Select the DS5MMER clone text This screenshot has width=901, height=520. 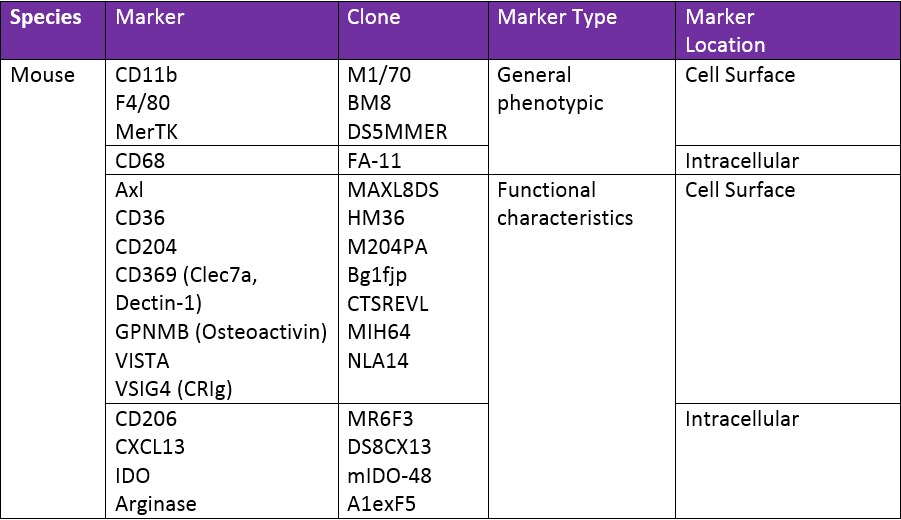397,132
